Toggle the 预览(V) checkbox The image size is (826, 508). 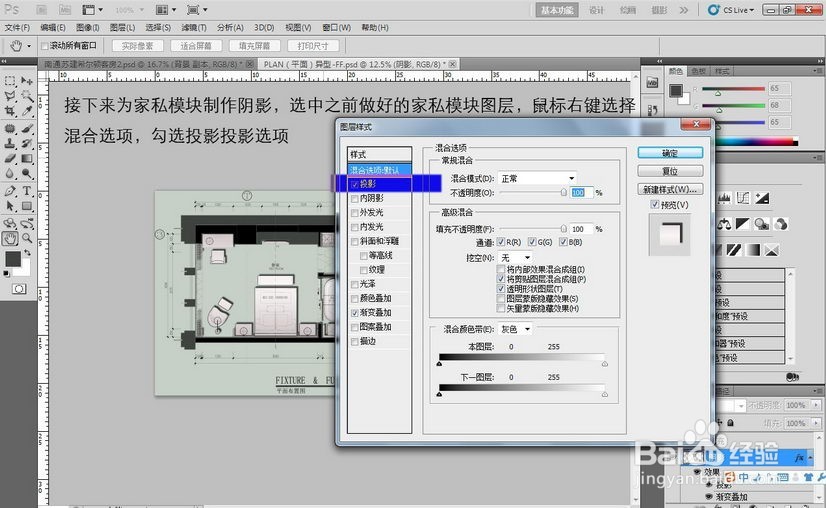654,204
